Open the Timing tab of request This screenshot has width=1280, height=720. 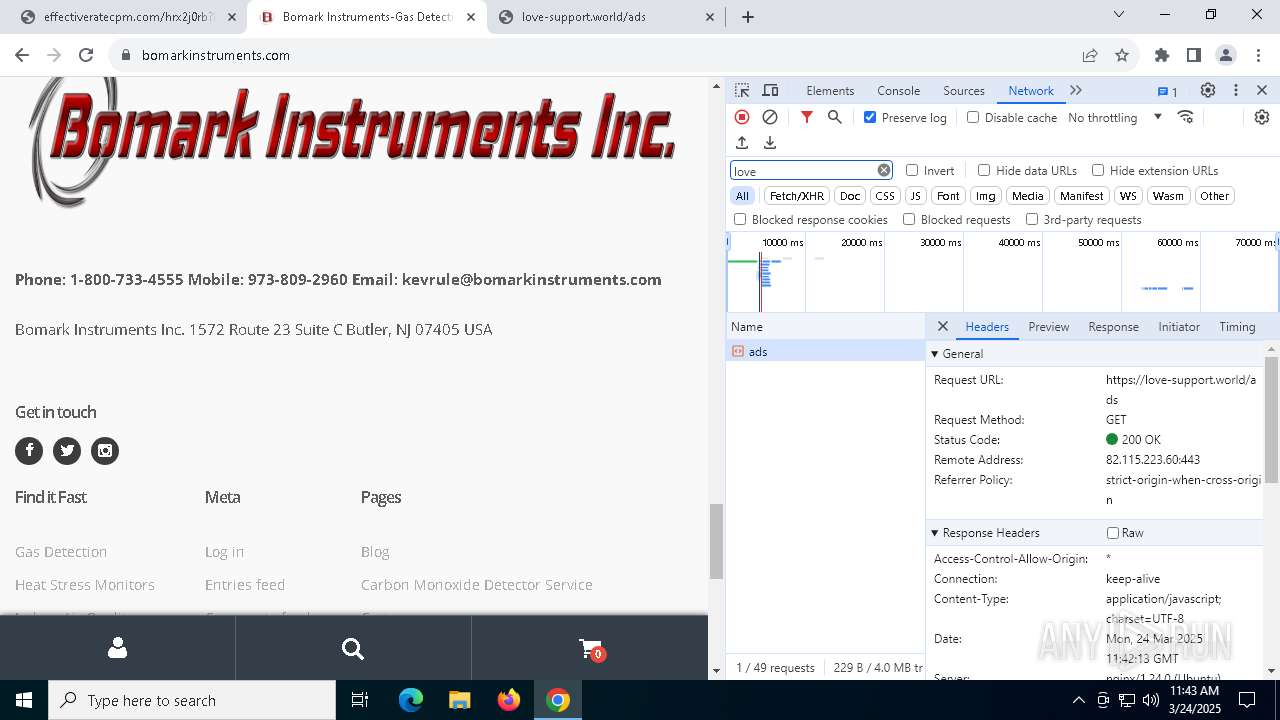coord(1237,327)
